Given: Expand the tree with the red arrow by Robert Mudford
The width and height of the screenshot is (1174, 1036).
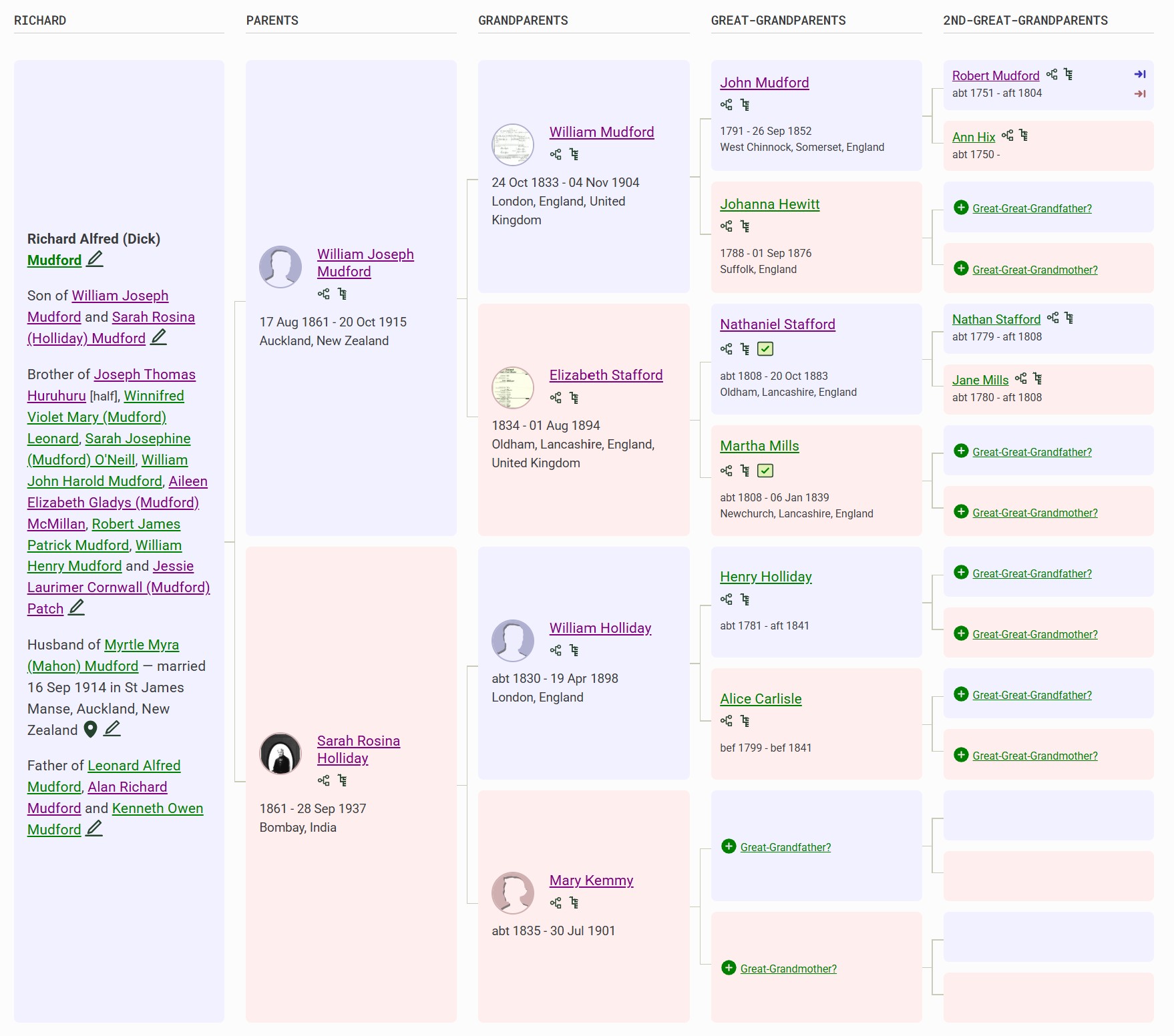Looking at the screenshot, I should point(1140,93).
